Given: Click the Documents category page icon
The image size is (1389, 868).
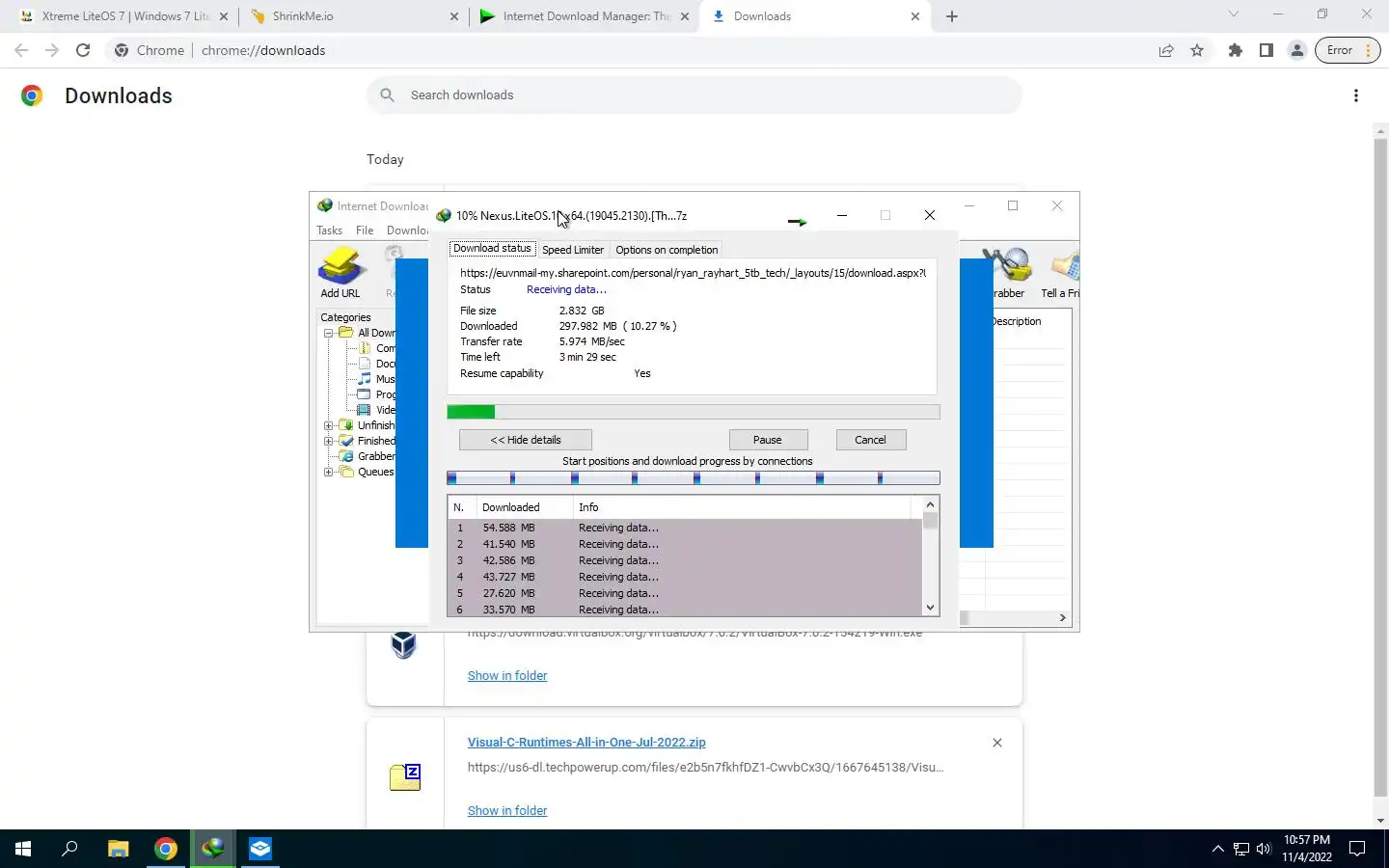Looking at the screenshot, I should [x=365, y=364].
